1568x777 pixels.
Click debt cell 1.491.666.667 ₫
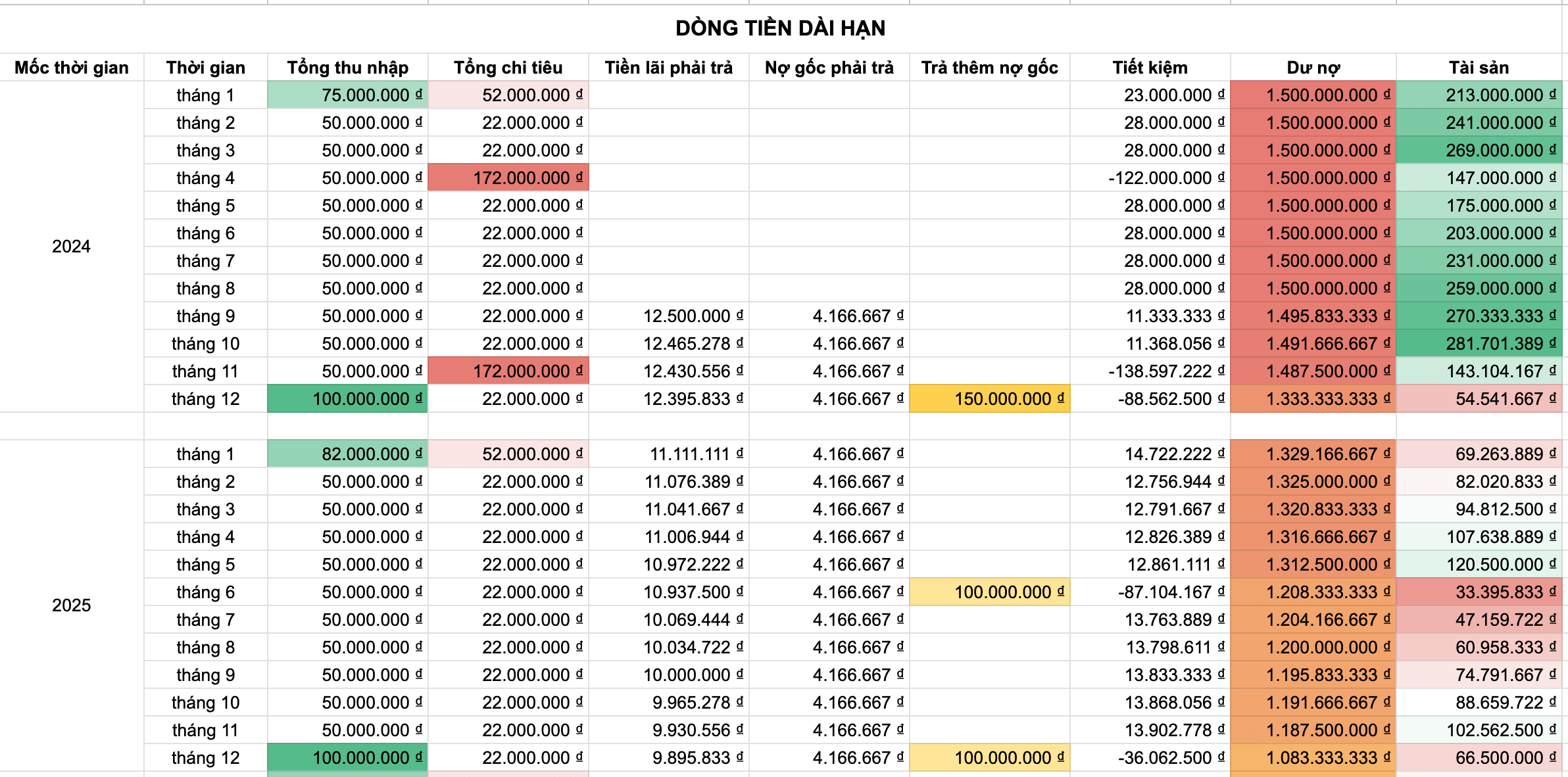[1313, 344]
